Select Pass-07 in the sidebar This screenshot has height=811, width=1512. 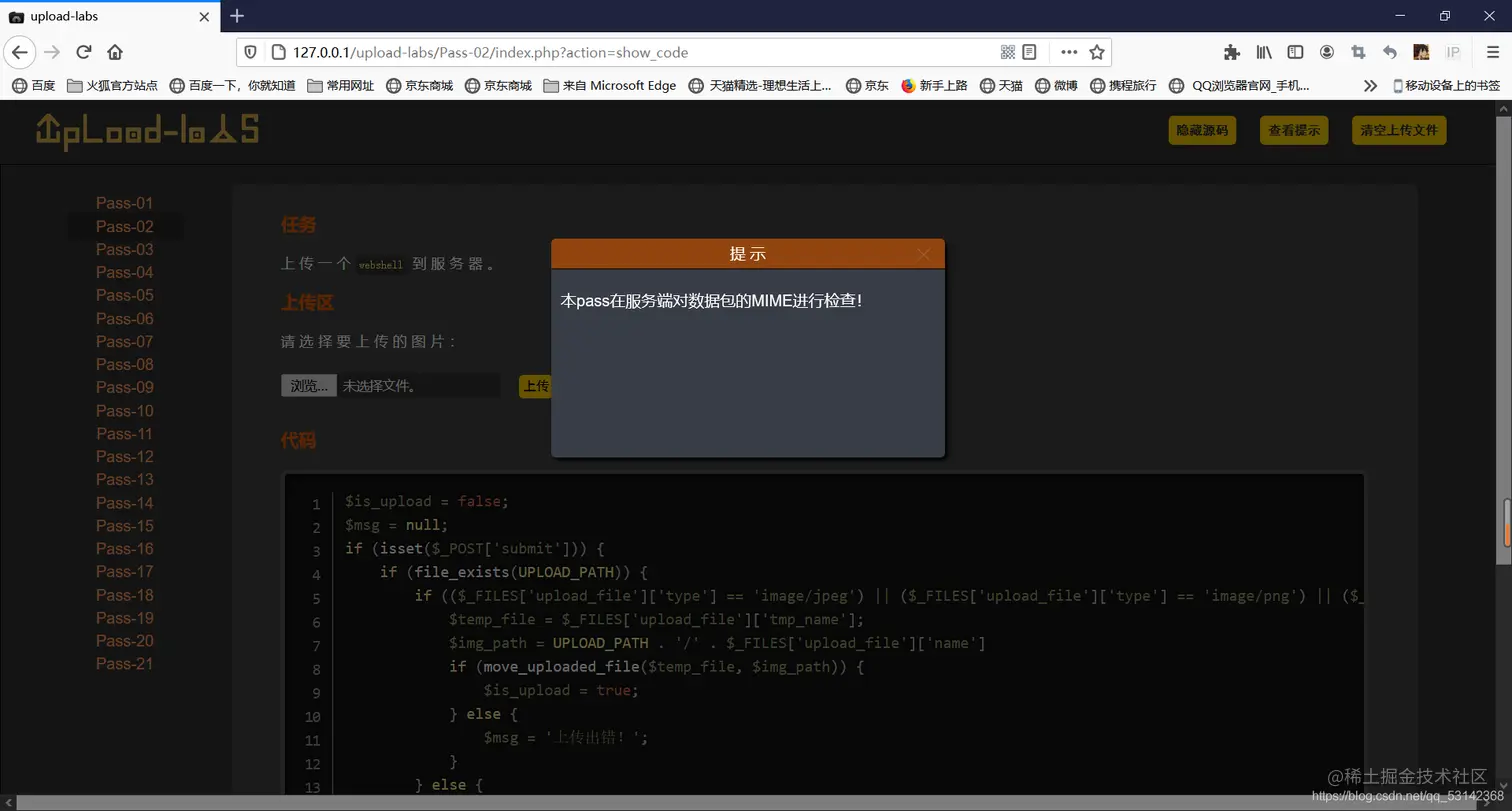tap(124, 341)
